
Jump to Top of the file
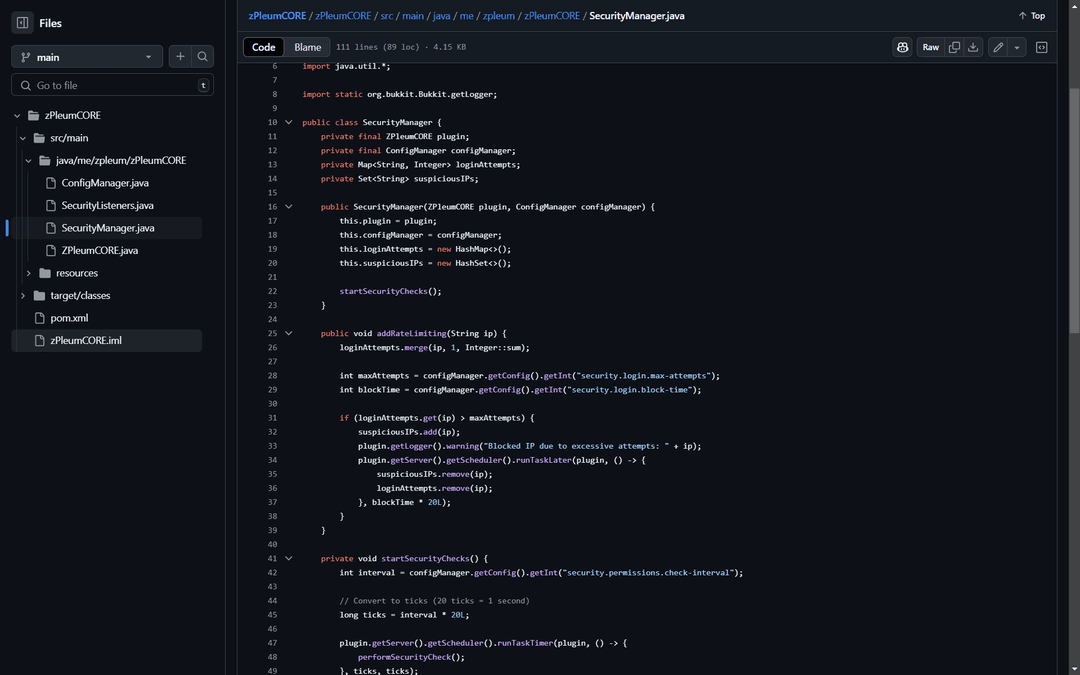pos(1032,15)
